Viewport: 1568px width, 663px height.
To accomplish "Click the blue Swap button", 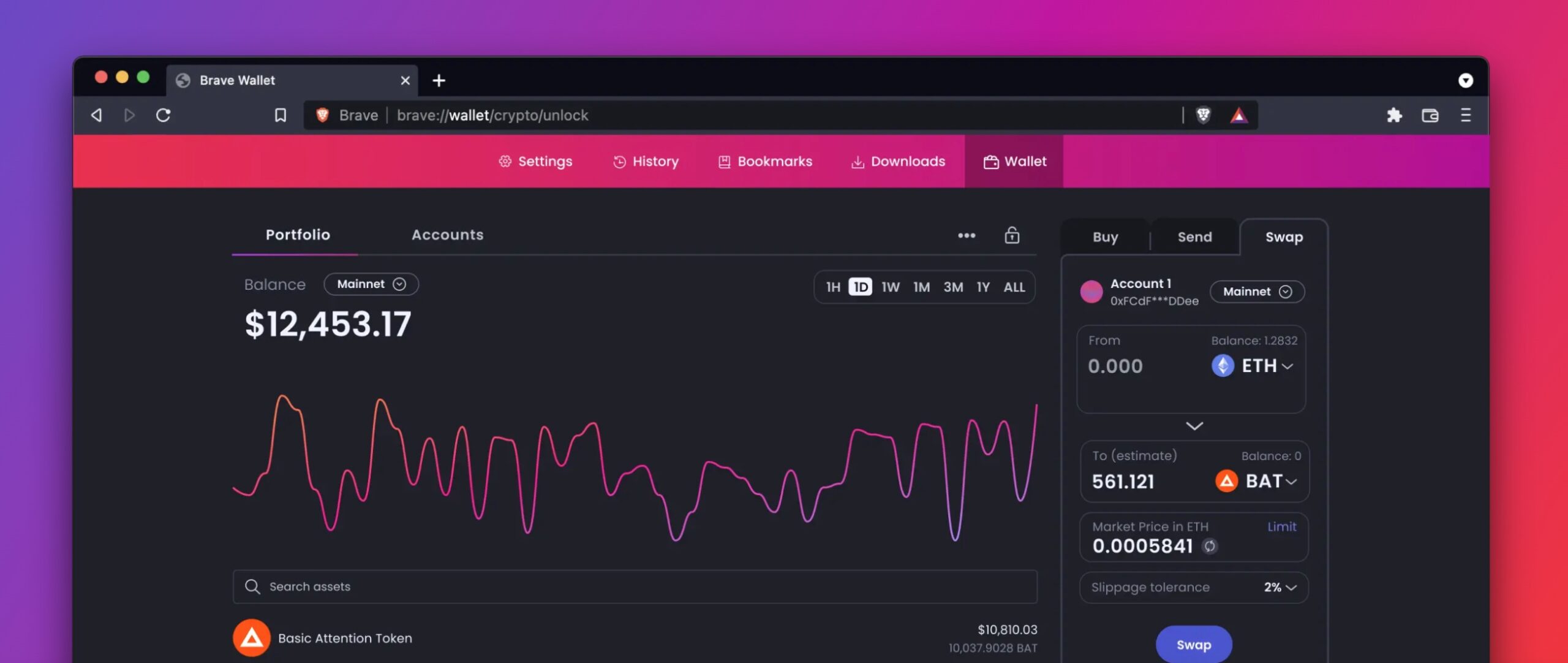I will pyautogui.click(x=1193, y=645).
